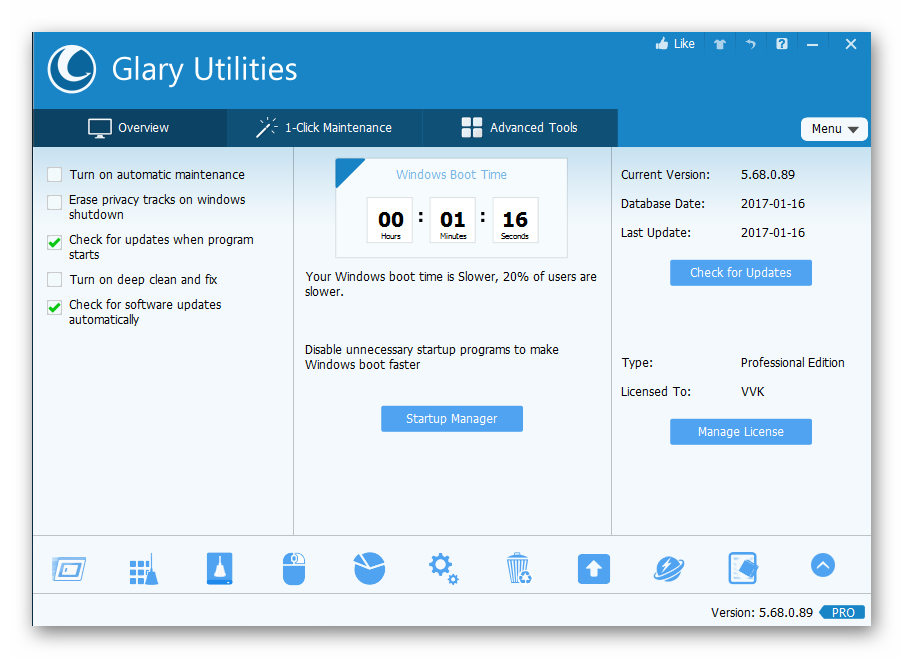Open the skin (shirt) icon in title bar
The image size is (903, 658).
click(x=720, y=44)
